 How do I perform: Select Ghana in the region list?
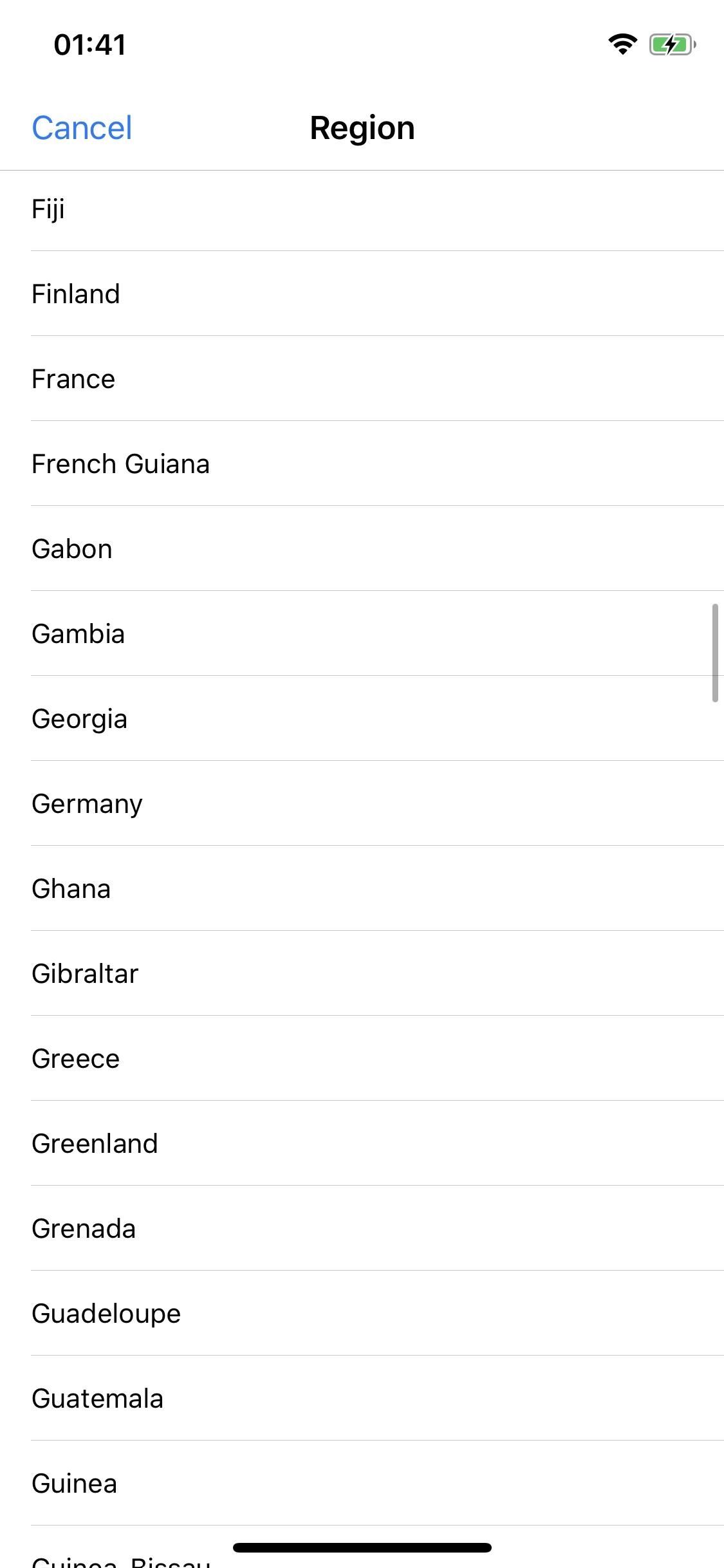[x=362, y=889]
